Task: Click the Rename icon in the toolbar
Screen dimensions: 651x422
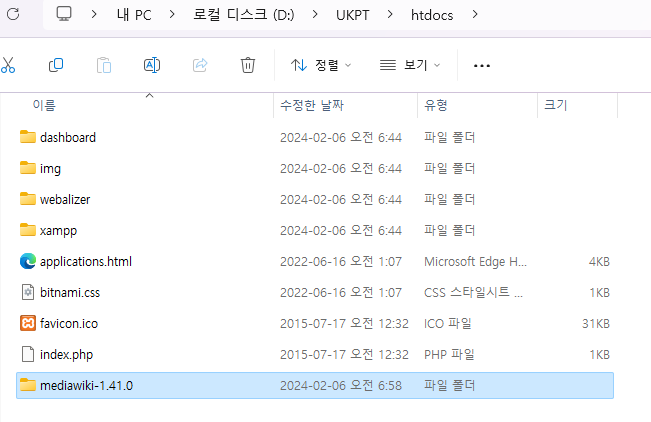Action: (152, 65)
